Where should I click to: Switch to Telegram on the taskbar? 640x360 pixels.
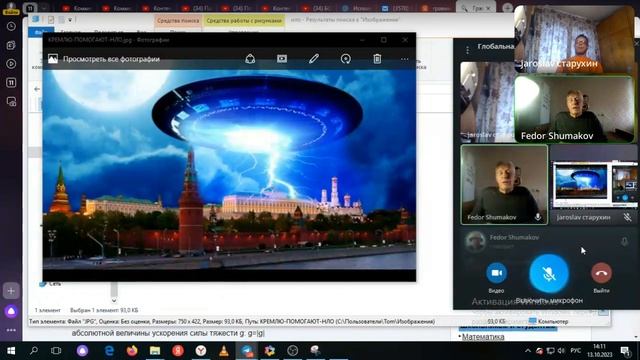coord(247,351)
